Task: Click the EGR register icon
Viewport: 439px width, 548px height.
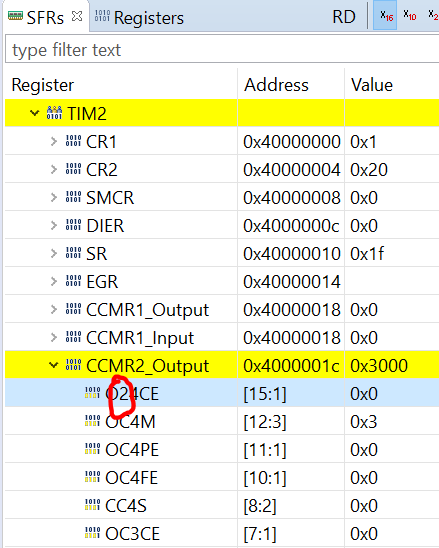Action: (73, 280)
